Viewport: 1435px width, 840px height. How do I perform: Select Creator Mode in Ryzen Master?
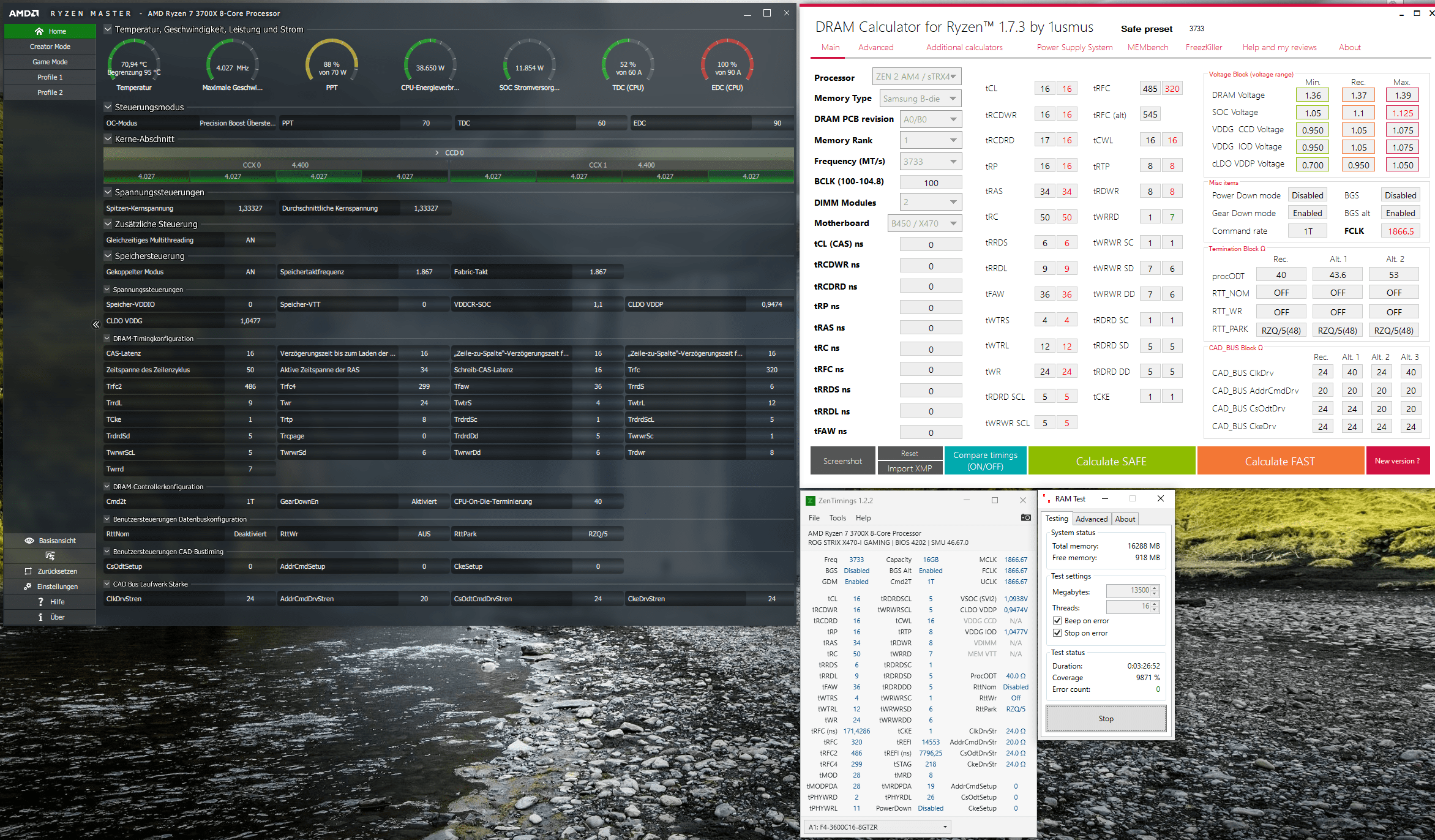(x=50, y=47)
